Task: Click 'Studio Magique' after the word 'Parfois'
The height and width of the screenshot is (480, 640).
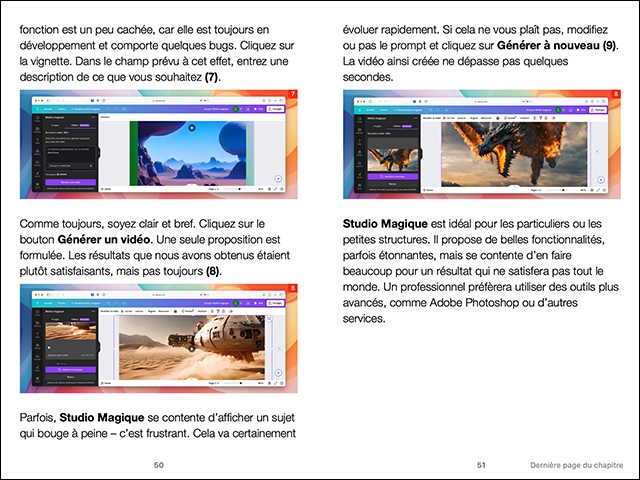Action: pos(102,418)
